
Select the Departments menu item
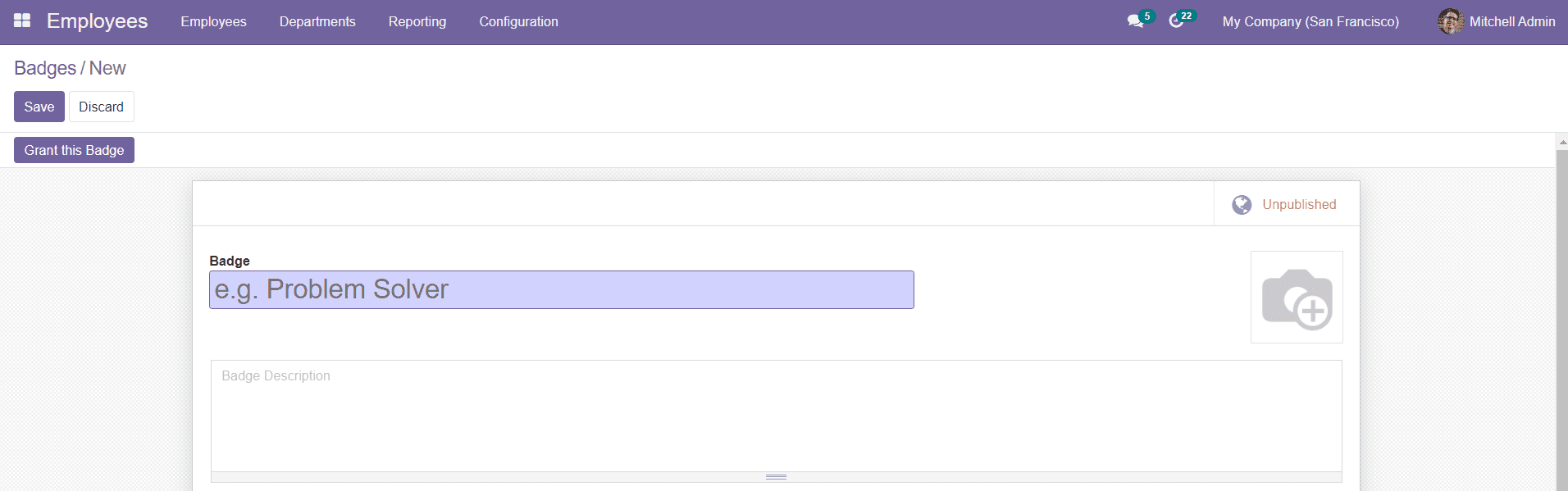click(317, 21)
